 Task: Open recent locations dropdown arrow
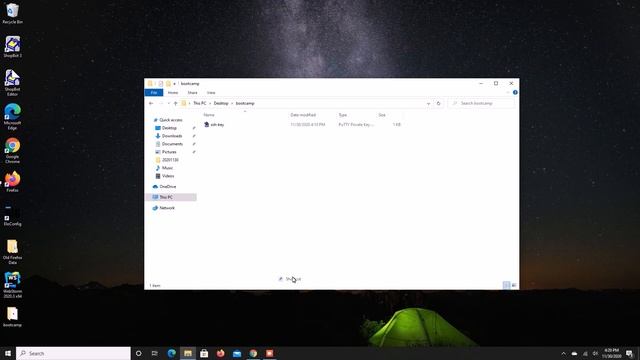pos(169,104)
